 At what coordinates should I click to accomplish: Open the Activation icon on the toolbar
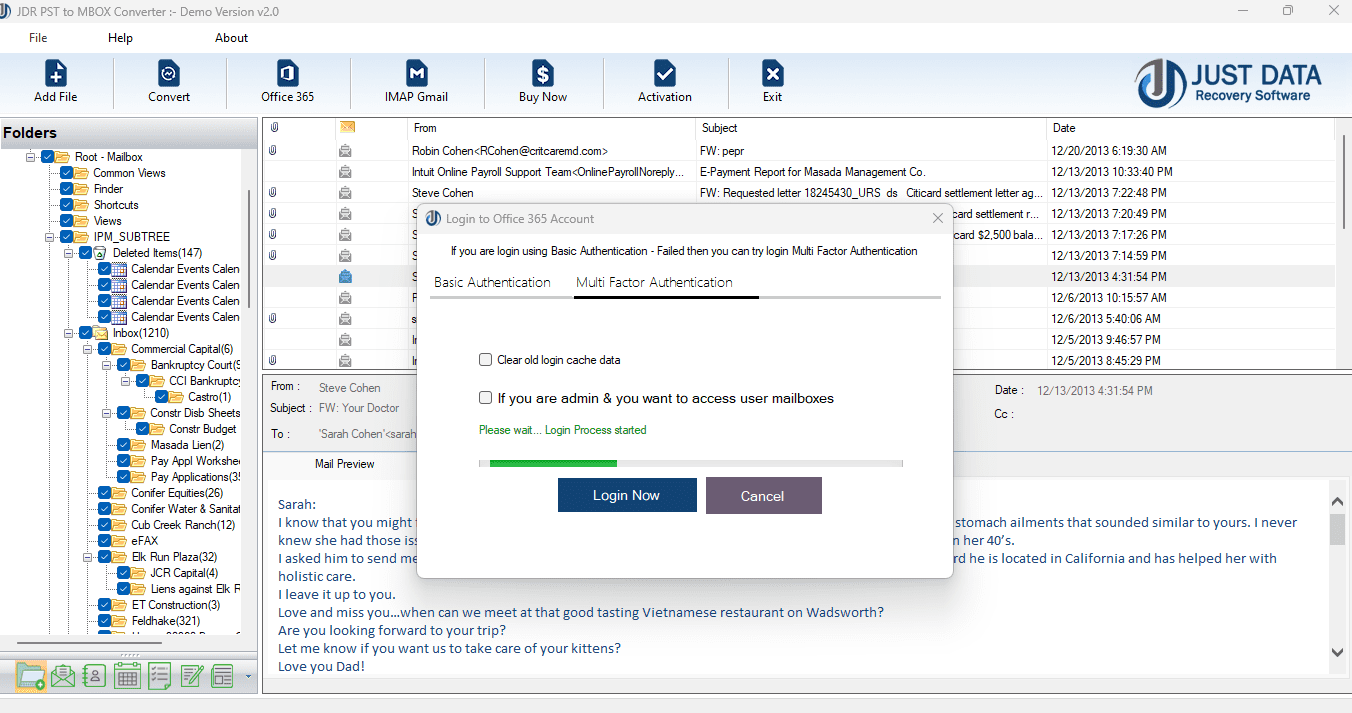[x=665, y=80]
